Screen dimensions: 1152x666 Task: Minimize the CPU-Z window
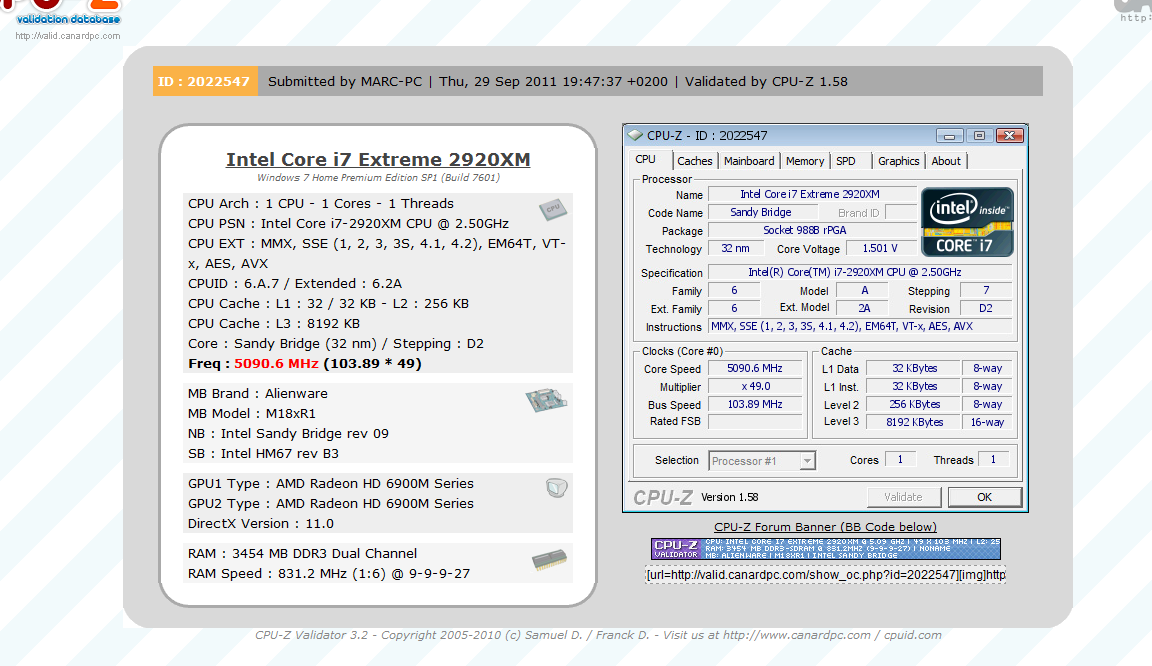coord(949,136)
